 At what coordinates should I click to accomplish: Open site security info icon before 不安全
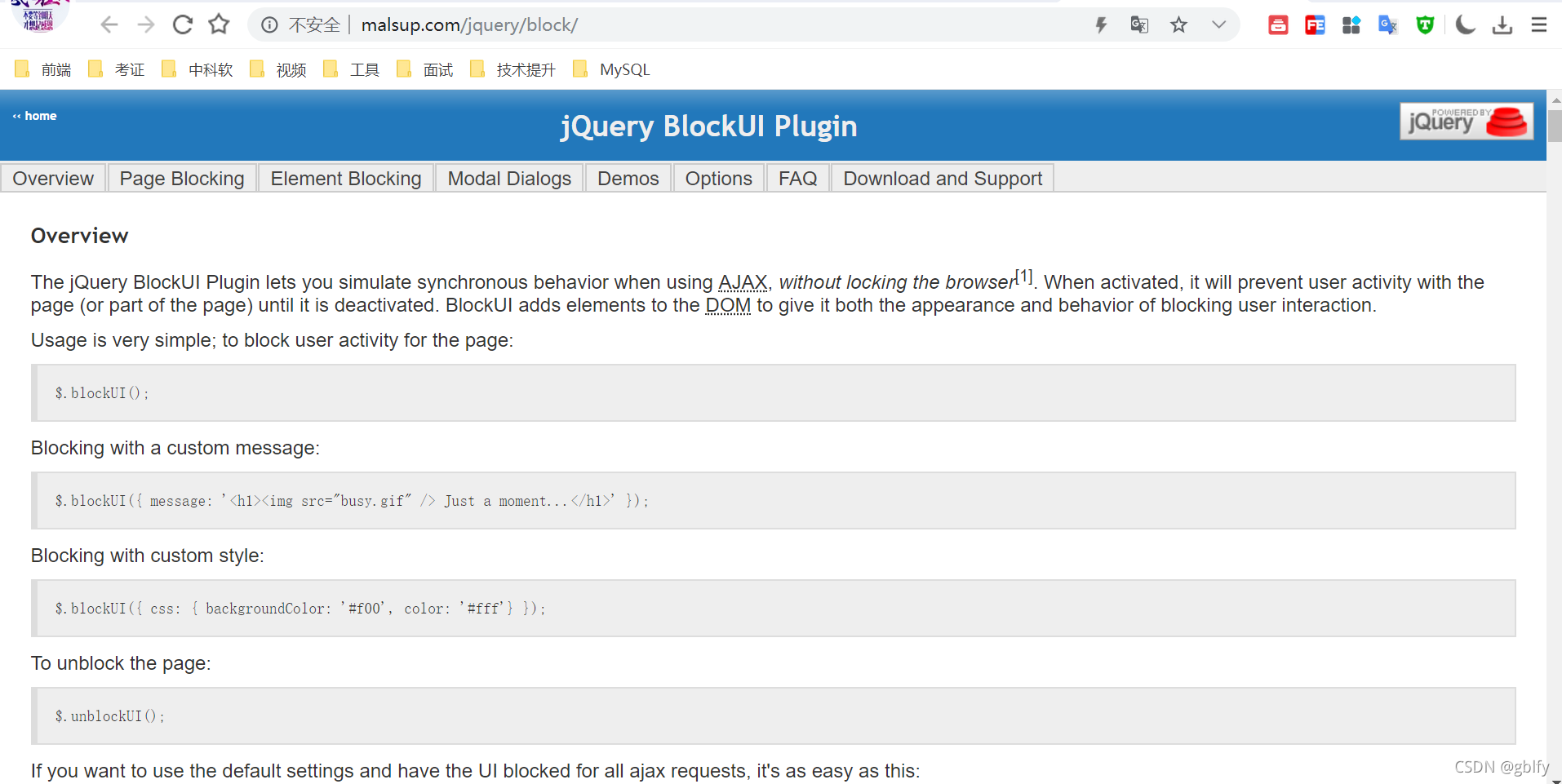coord(269,25)
